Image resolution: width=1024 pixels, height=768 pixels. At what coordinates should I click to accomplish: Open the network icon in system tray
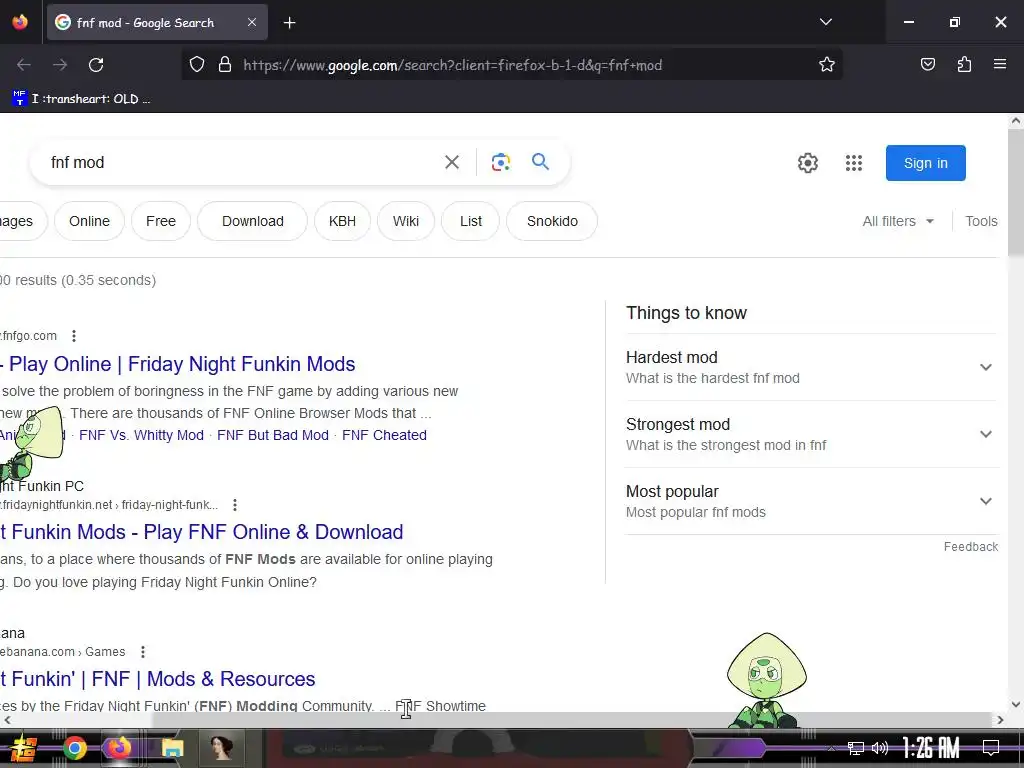point(855,748)
